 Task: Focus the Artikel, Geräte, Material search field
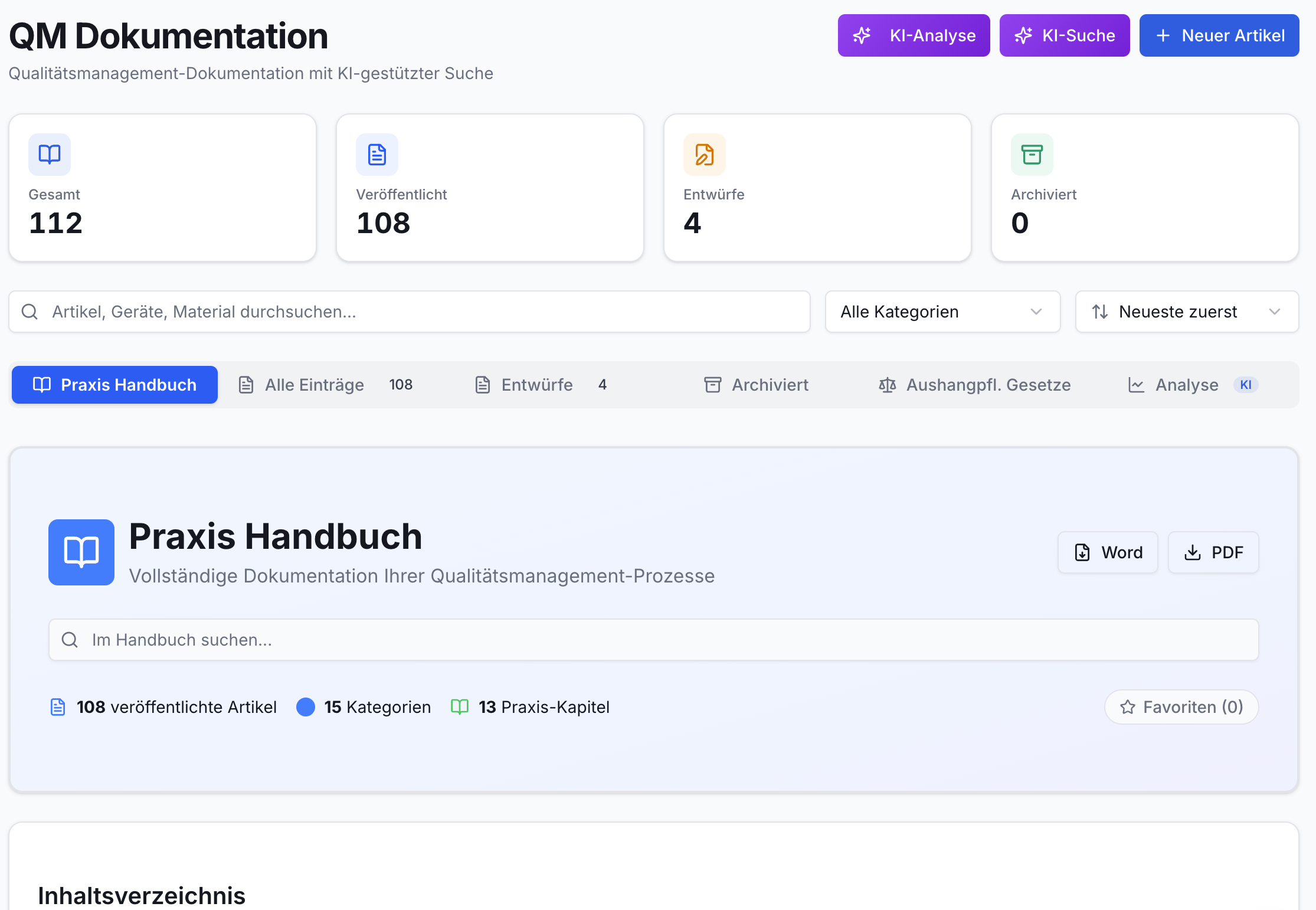tap(410, 312)
